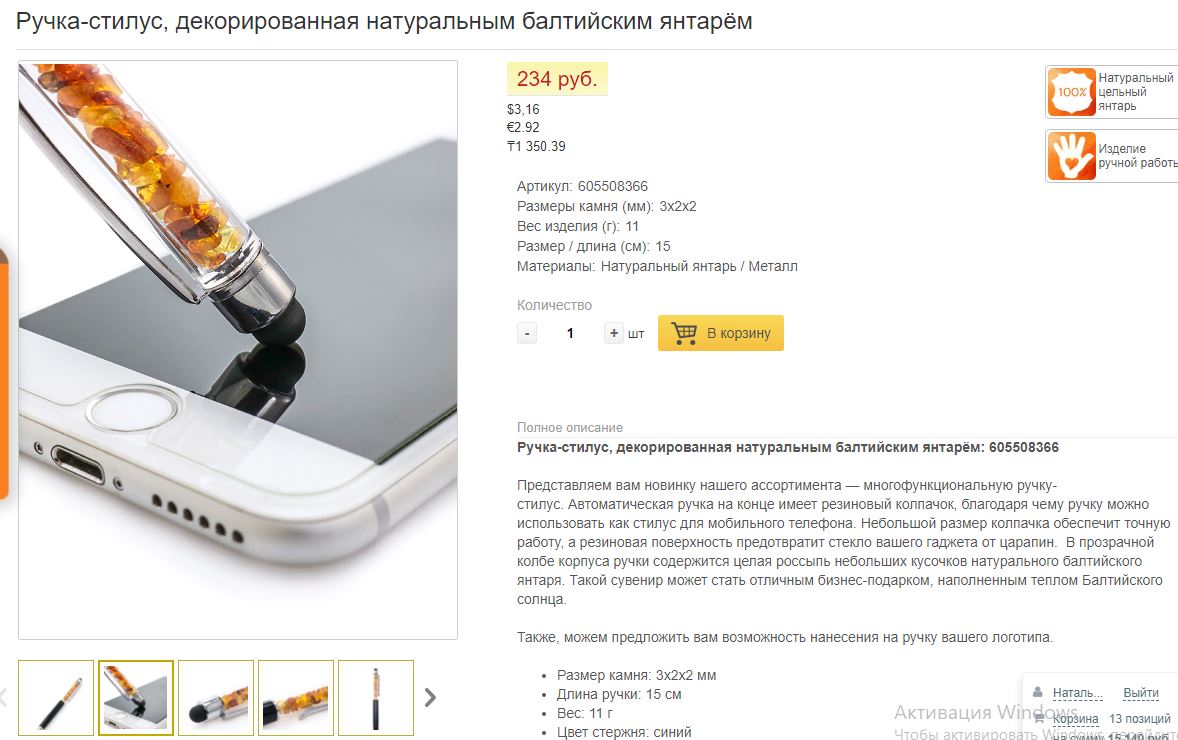This screenshot has height=740, width=1178.
Task: Click the 100% natural amber badge icon
Action: (x=1071, y=92)
